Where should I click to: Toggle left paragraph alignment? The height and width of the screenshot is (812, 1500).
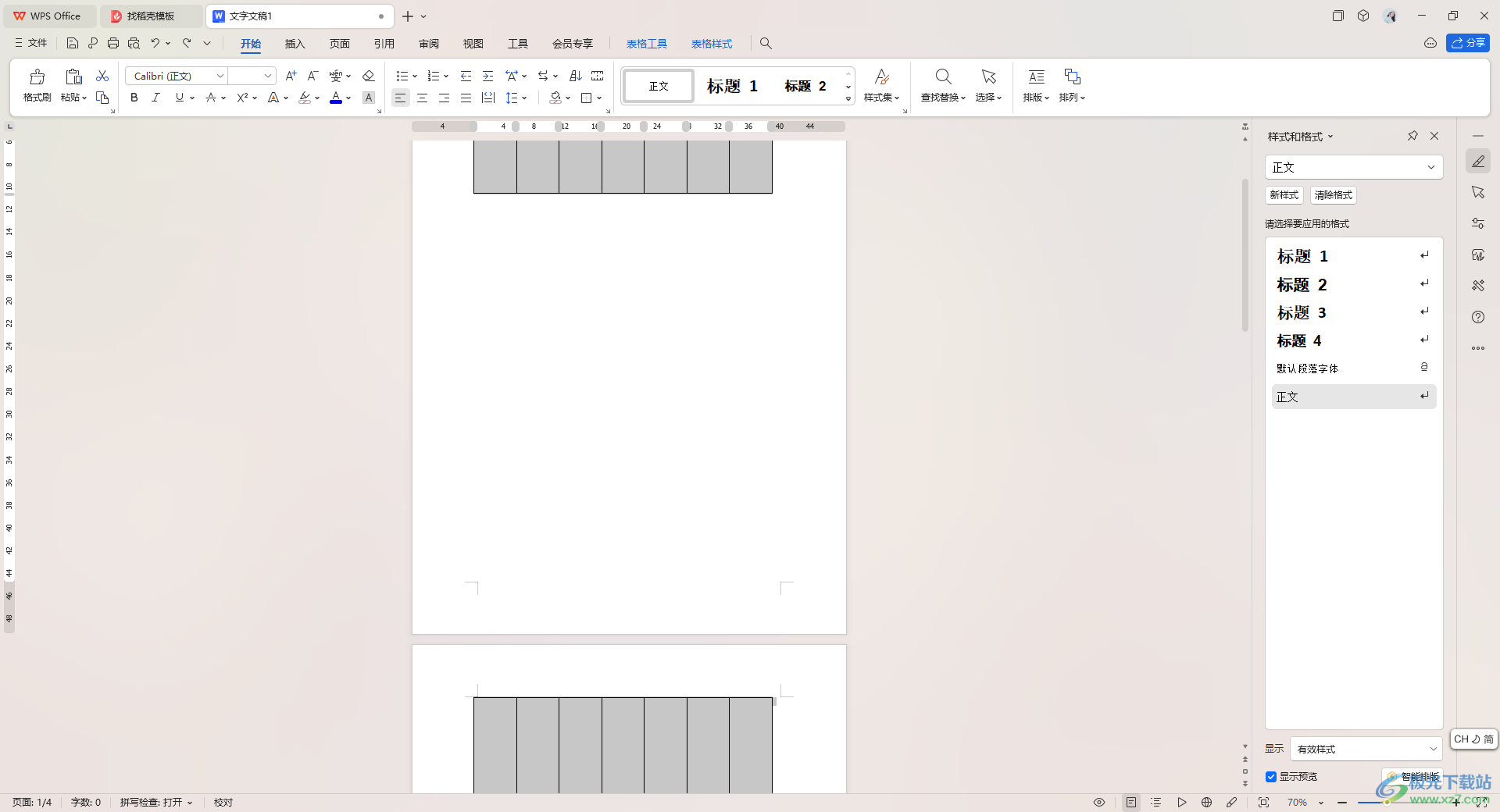coord(400,98)
